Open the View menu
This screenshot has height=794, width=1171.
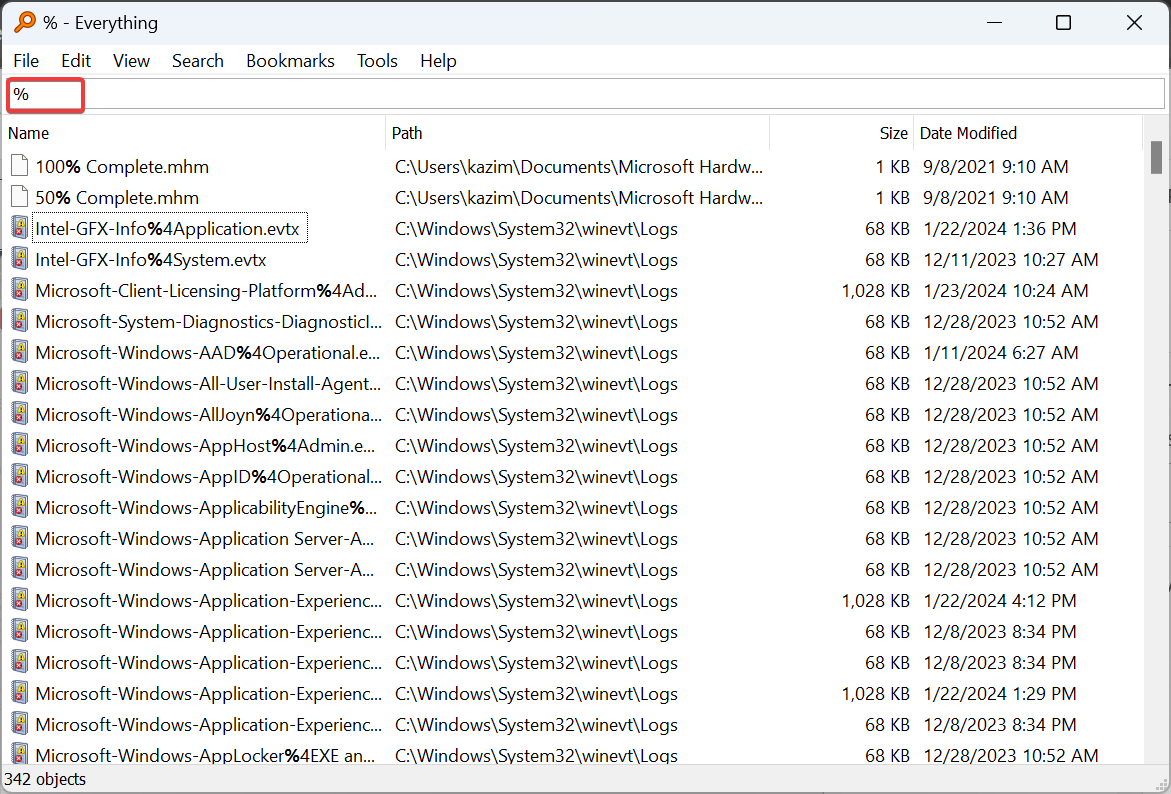[x=131, y=61]
